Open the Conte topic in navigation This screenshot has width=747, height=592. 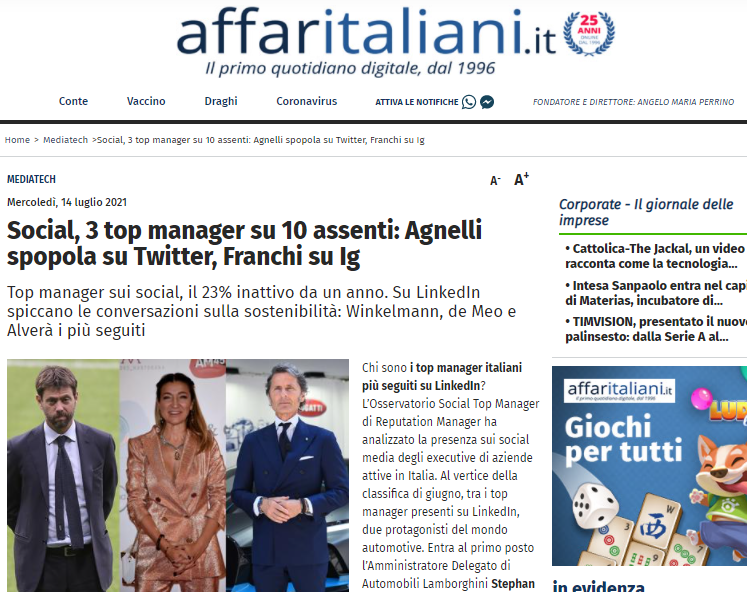coord(73,101)
